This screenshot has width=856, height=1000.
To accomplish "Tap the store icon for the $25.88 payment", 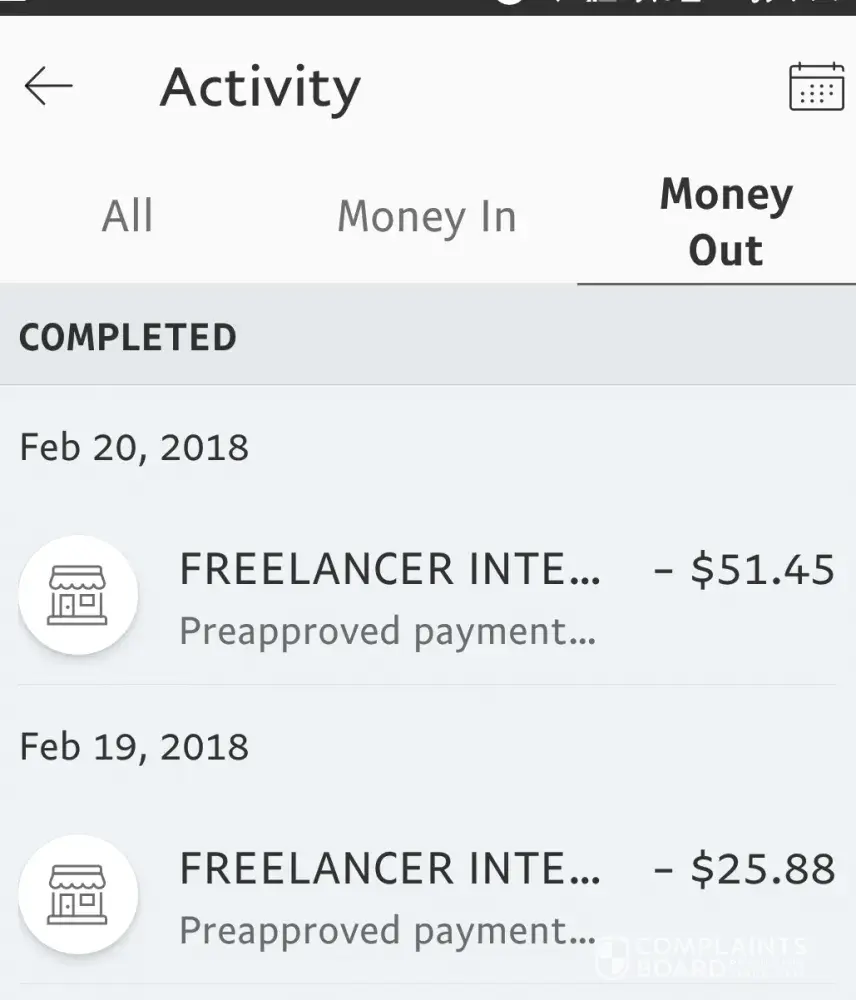I will click(78, 895).
